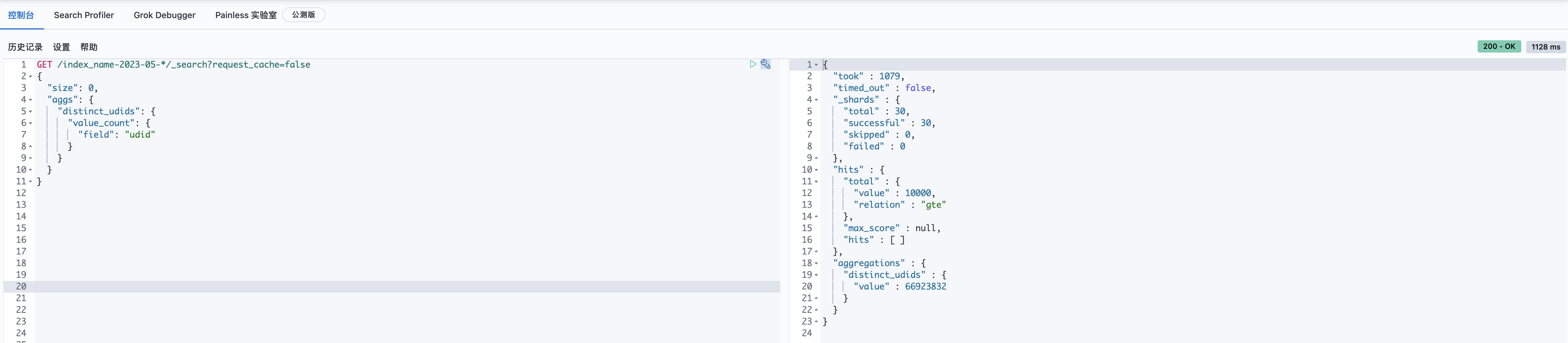
Task: Click line number 12 in request editor gutter
Action: [21, 193]
